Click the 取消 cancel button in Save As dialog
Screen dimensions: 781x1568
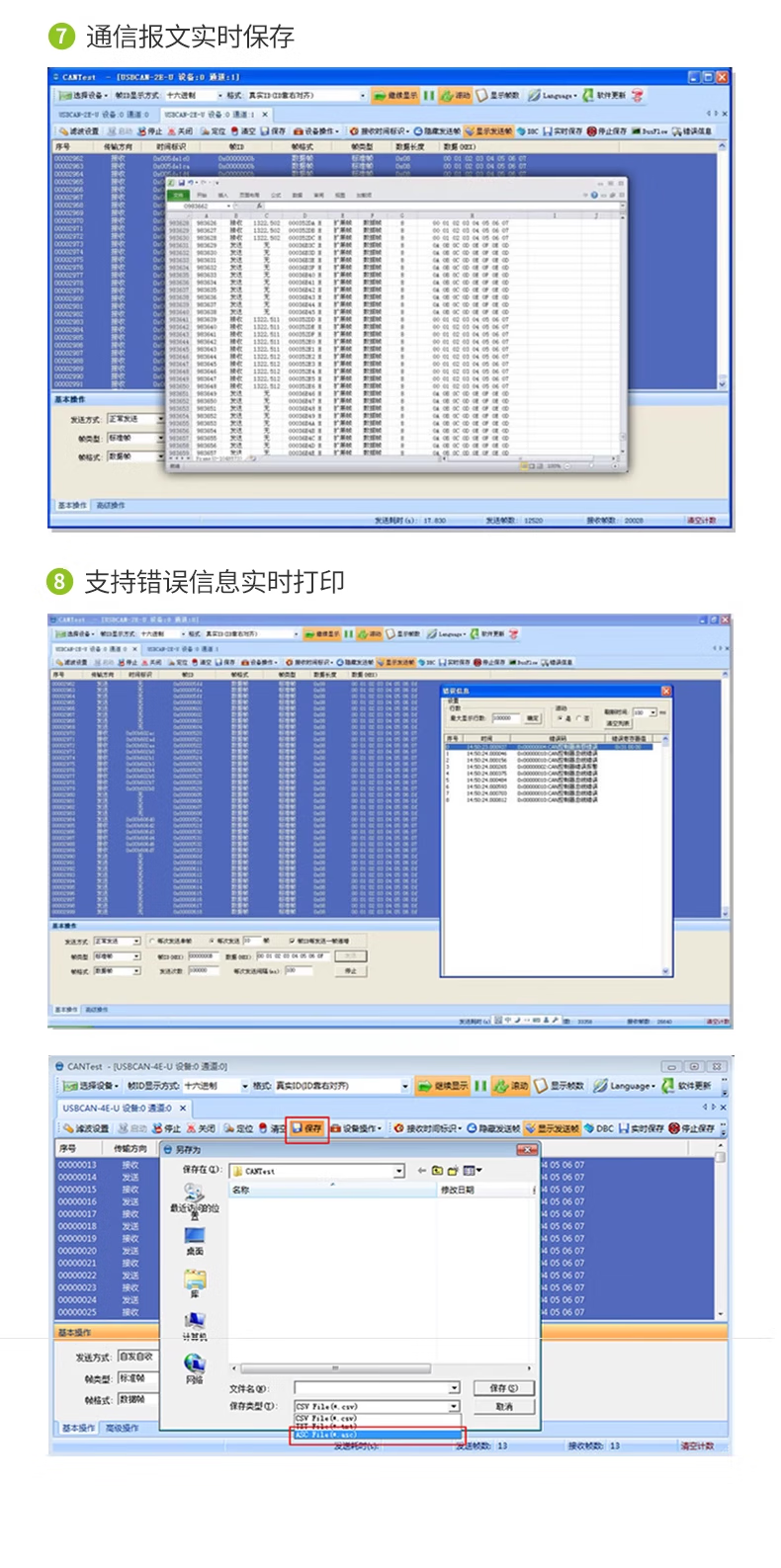504,1406
